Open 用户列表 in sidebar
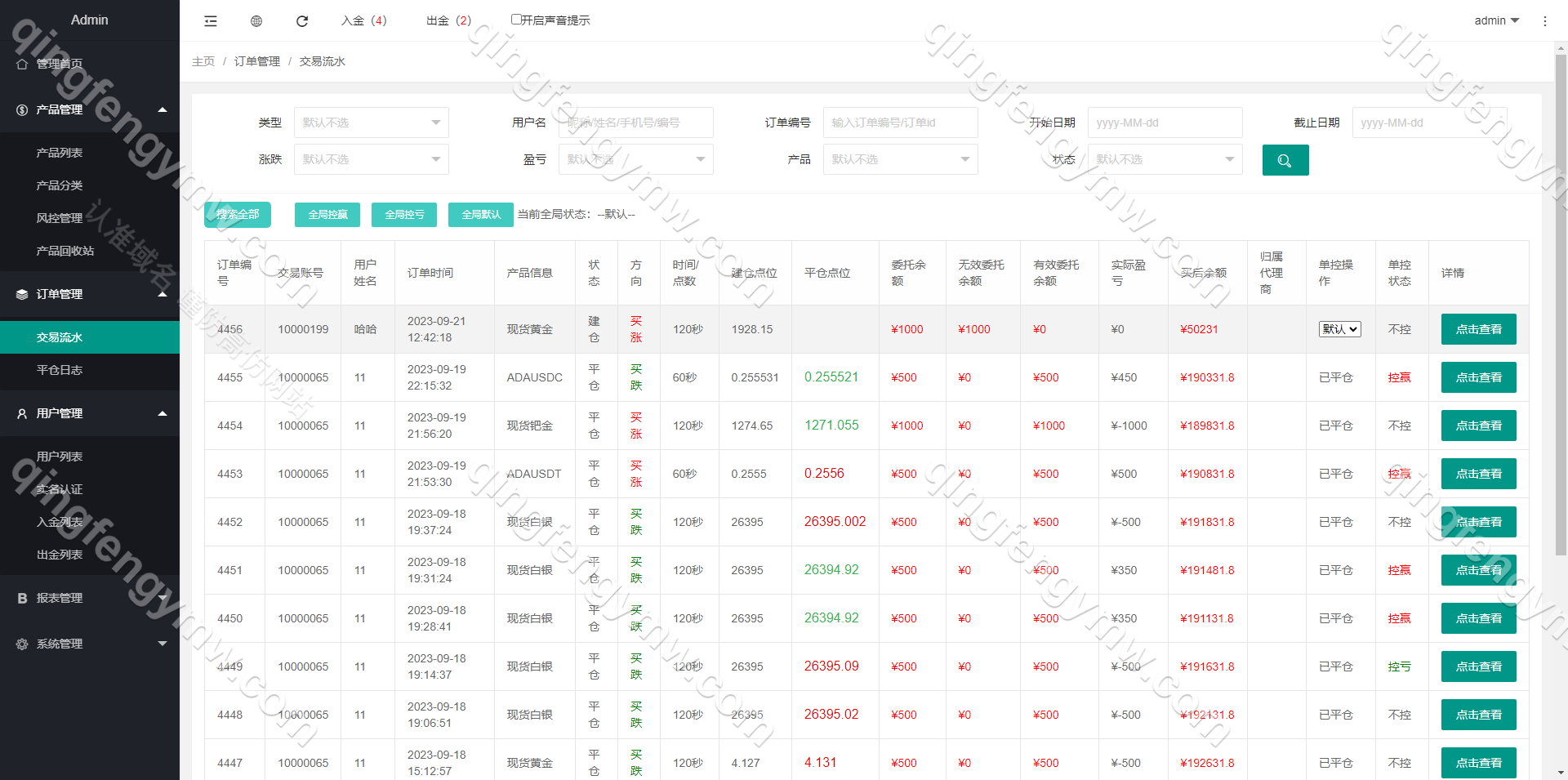The height and width of the screenshot is (780, 1568). pos(90,457)
